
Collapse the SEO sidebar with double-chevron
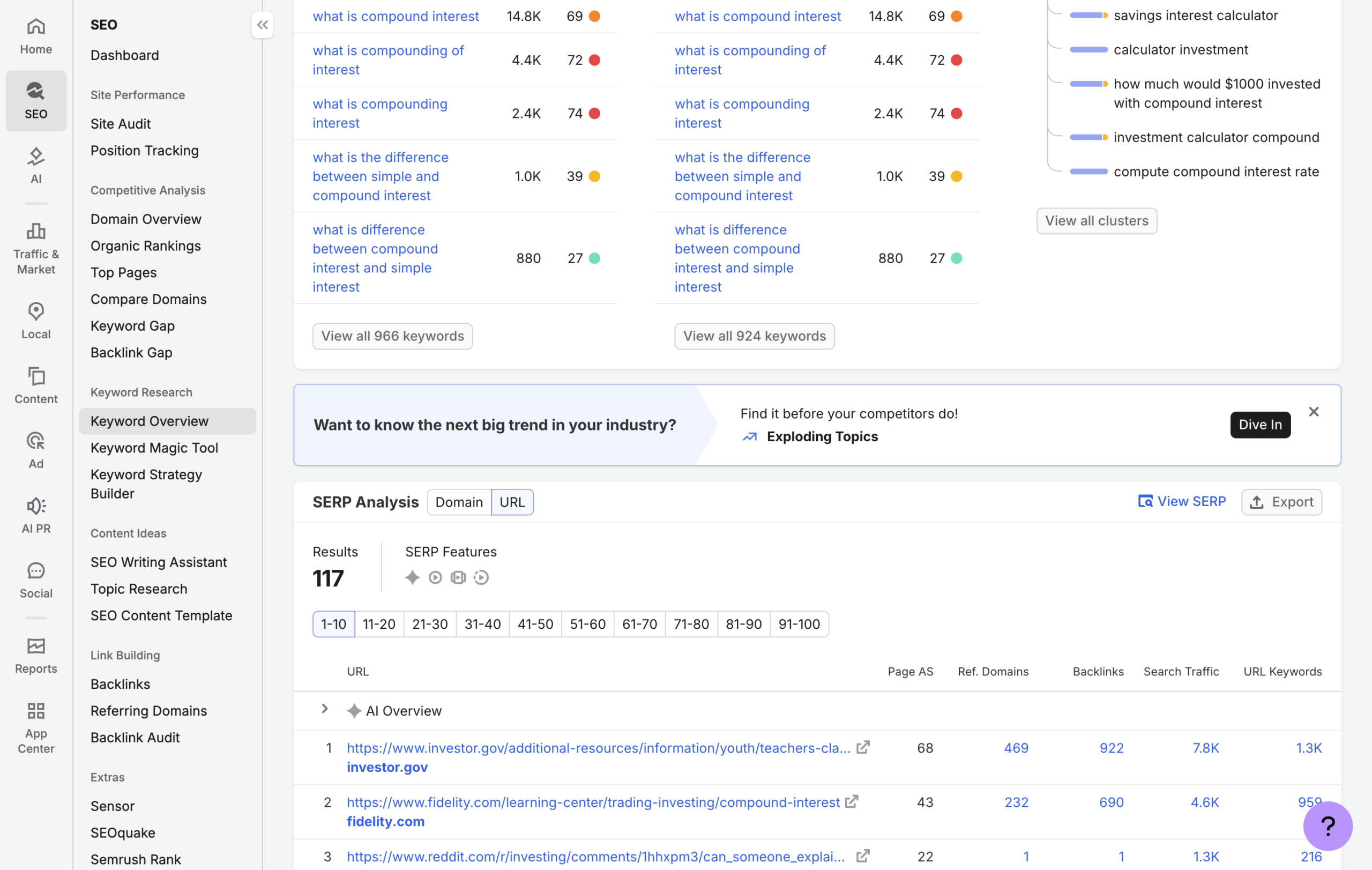(x=262, y=25)
